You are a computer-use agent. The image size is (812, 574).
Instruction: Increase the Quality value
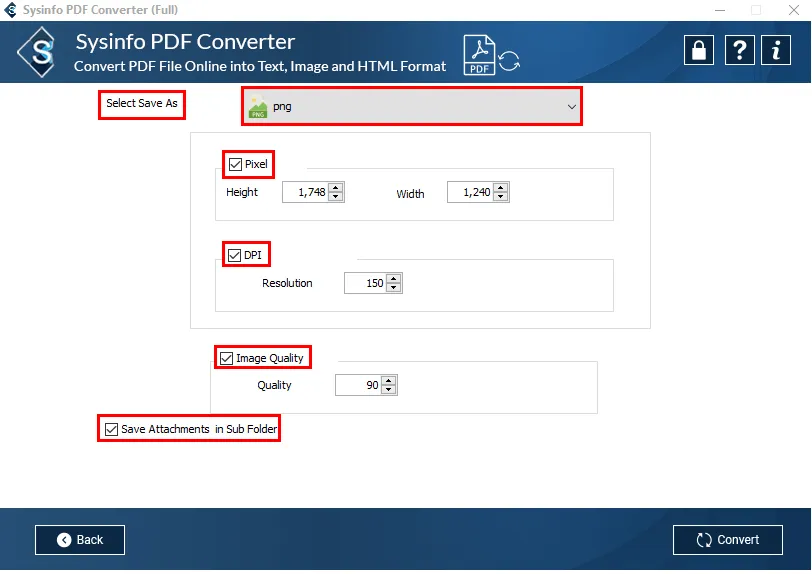point(388,381)
